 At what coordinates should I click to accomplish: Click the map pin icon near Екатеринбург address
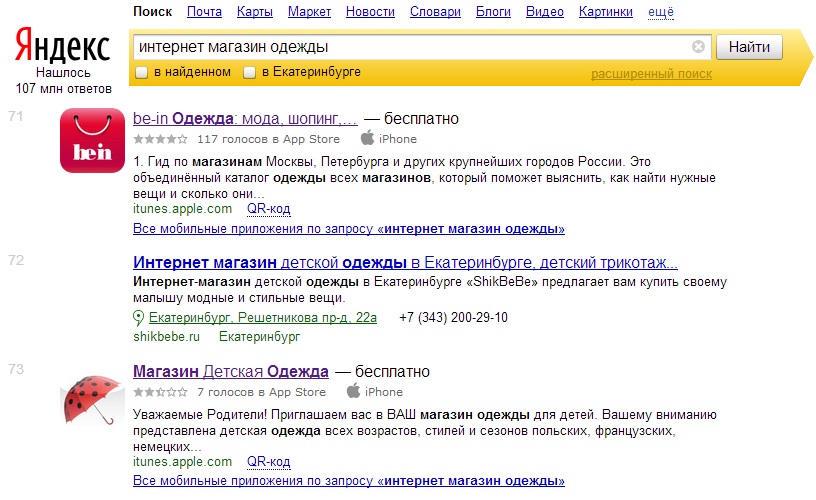point(138,317)
